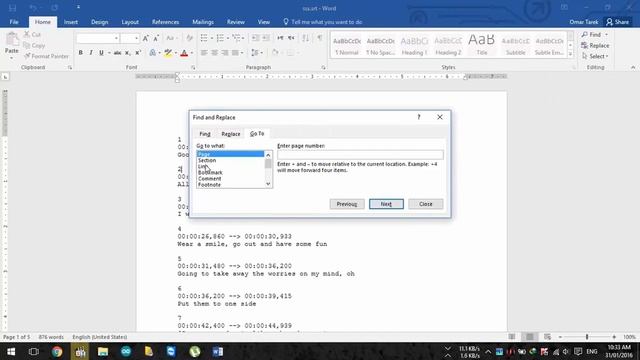Switch to the Design ribbon tab
This screenshot has width=640, height=360.
tap(100, 22)
